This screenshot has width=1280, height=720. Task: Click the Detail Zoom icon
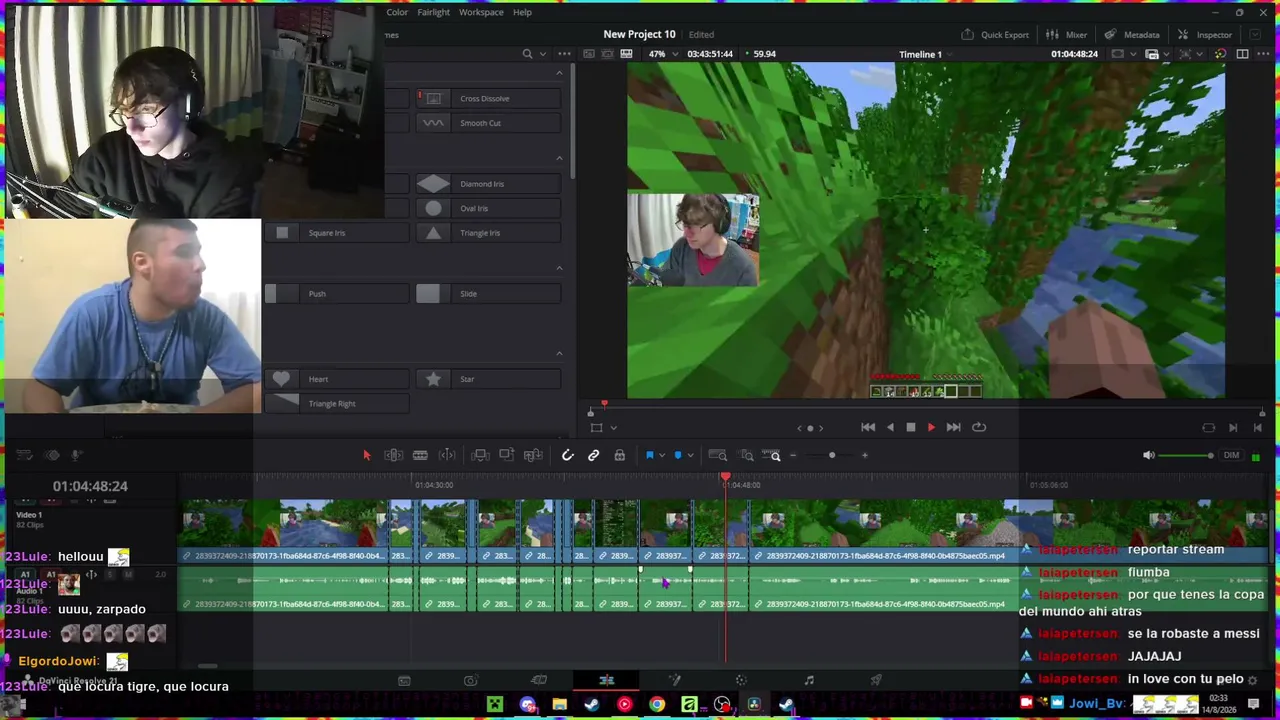tap(747, 455)
